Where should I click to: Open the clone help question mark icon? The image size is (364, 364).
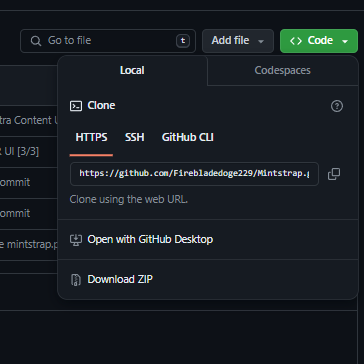click(x=337, y=106)
